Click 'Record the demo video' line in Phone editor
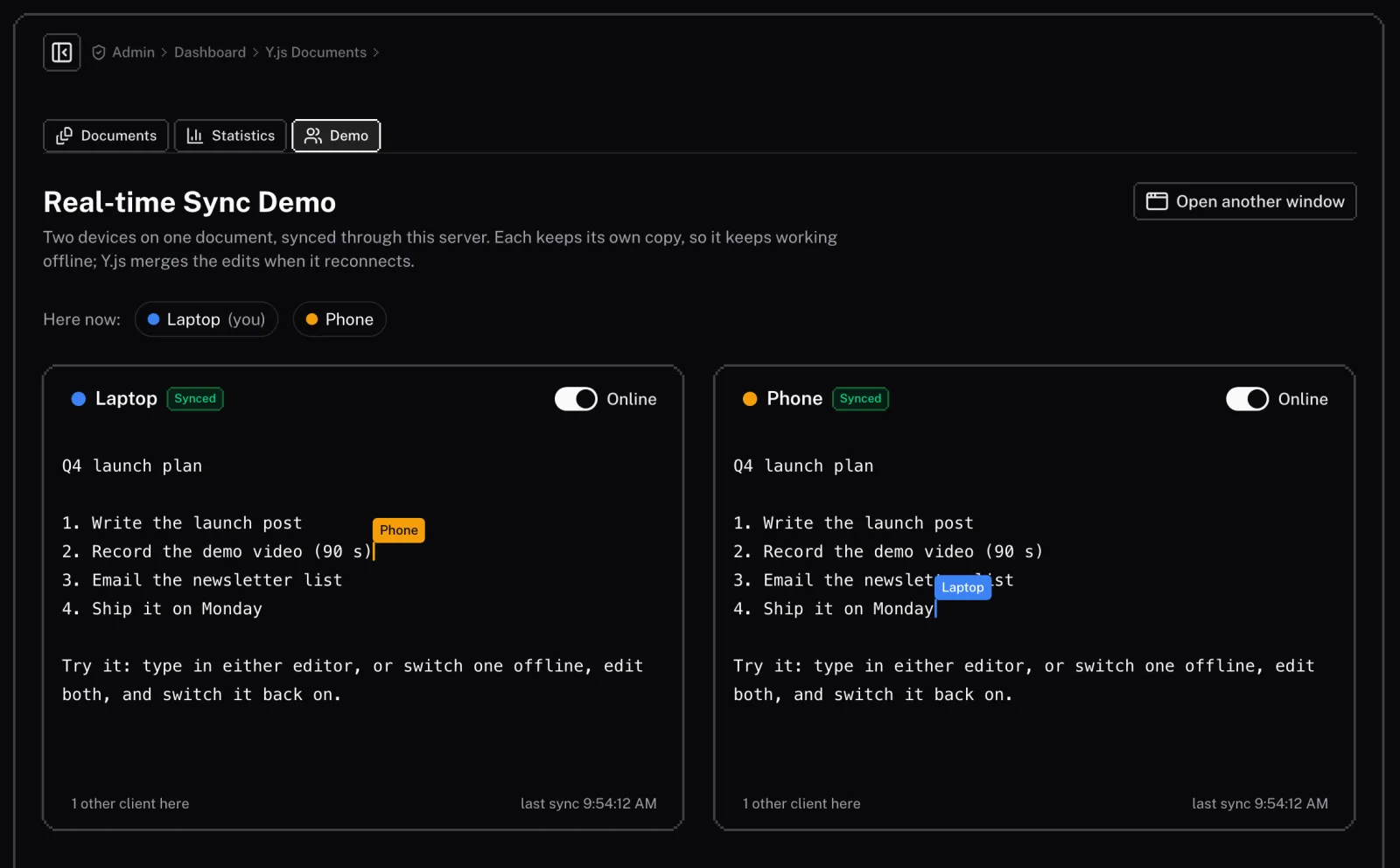 (x=888, y=551)
